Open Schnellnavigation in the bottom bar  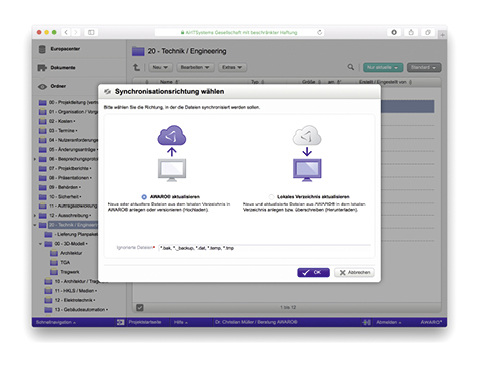56,322
